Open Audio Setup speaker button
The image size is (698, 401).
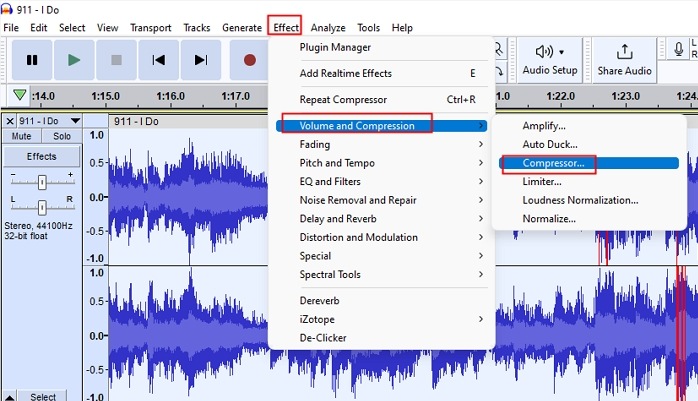click(550, 61)
